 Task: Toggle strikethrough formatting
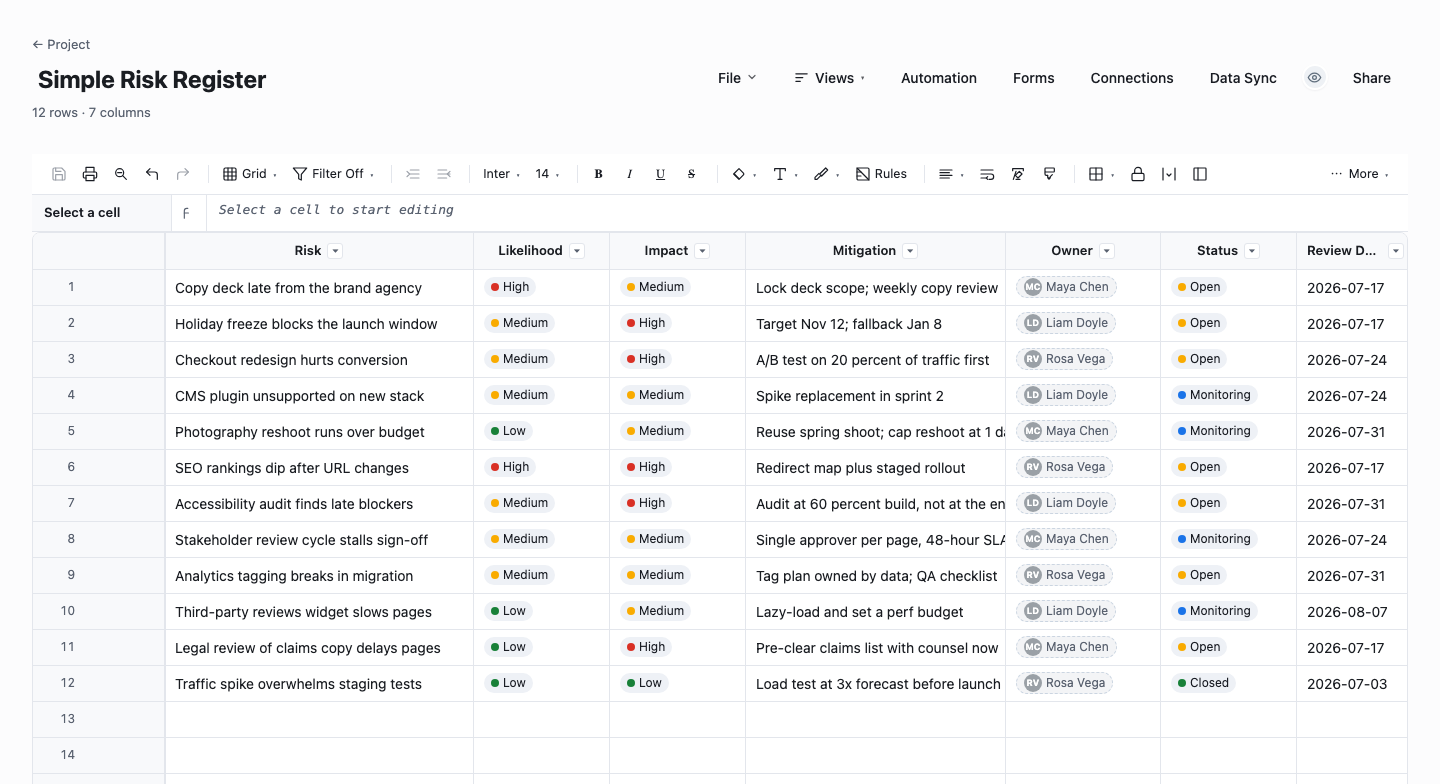click(691, 174)
